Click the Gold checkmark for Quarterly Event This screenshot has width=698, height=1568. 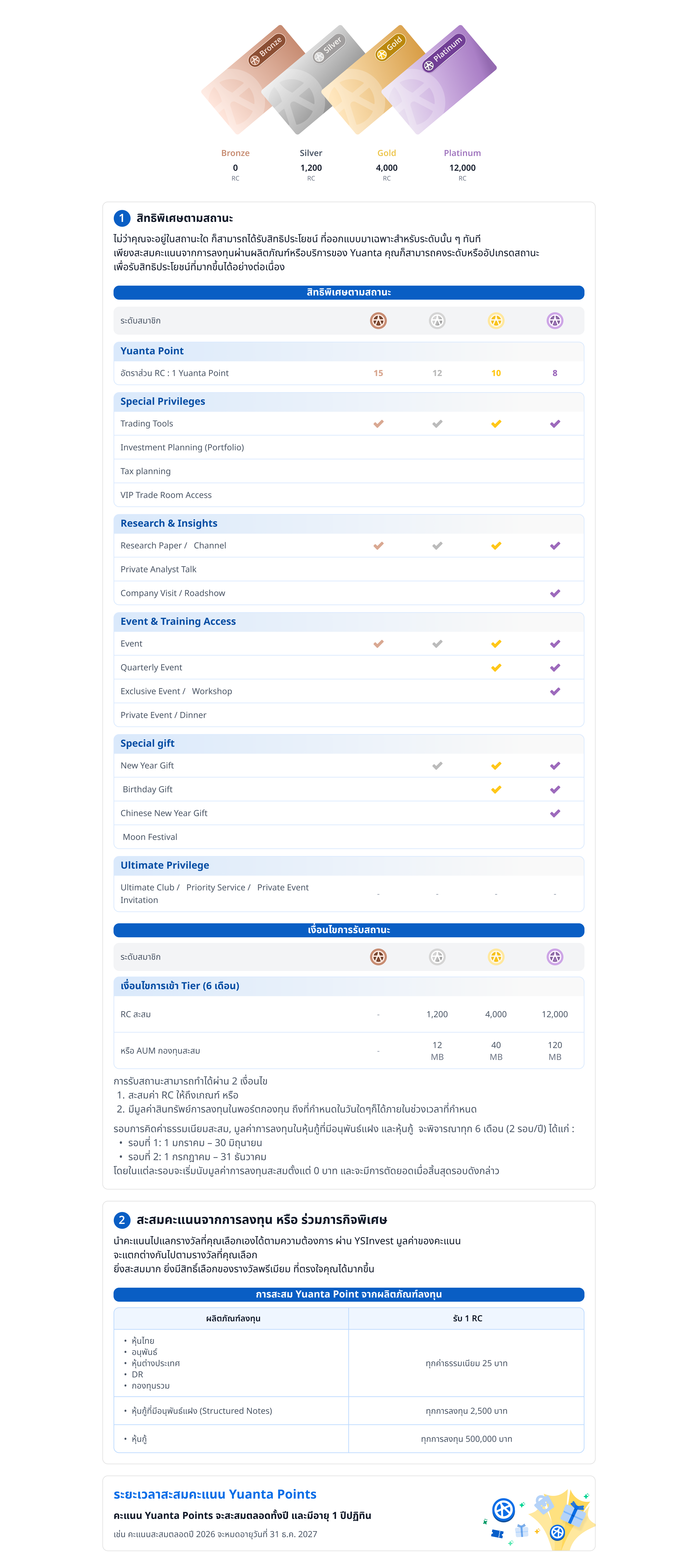click(496, 668)
